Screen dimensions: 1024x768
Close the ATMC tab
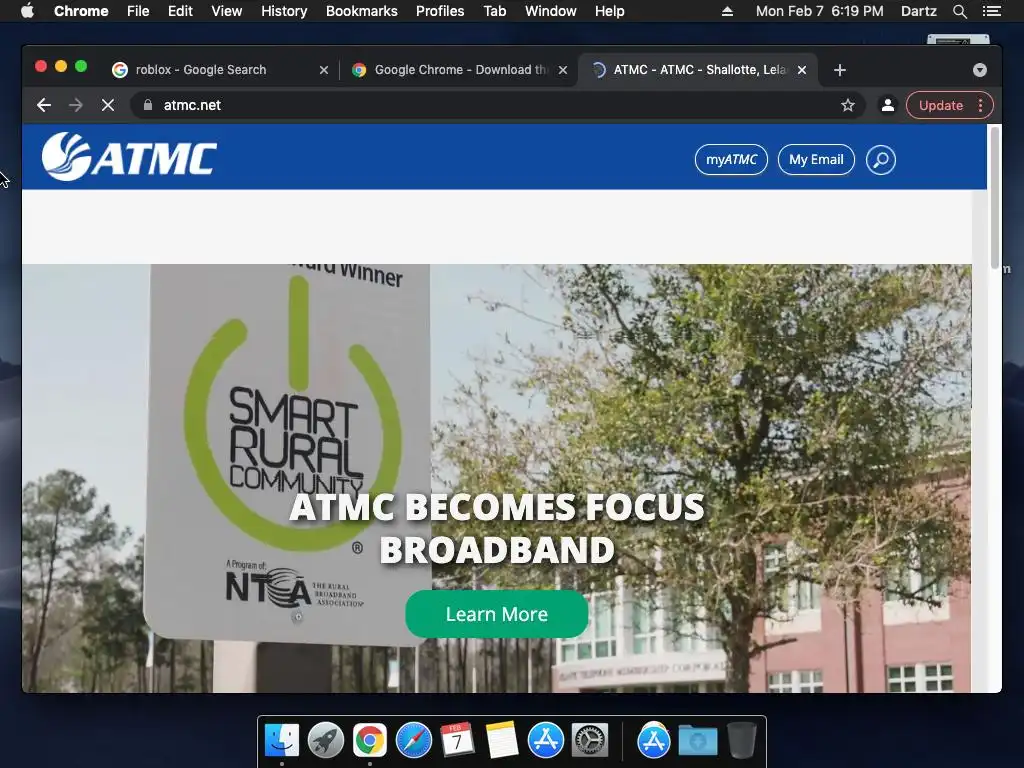(x=802, y=70)
